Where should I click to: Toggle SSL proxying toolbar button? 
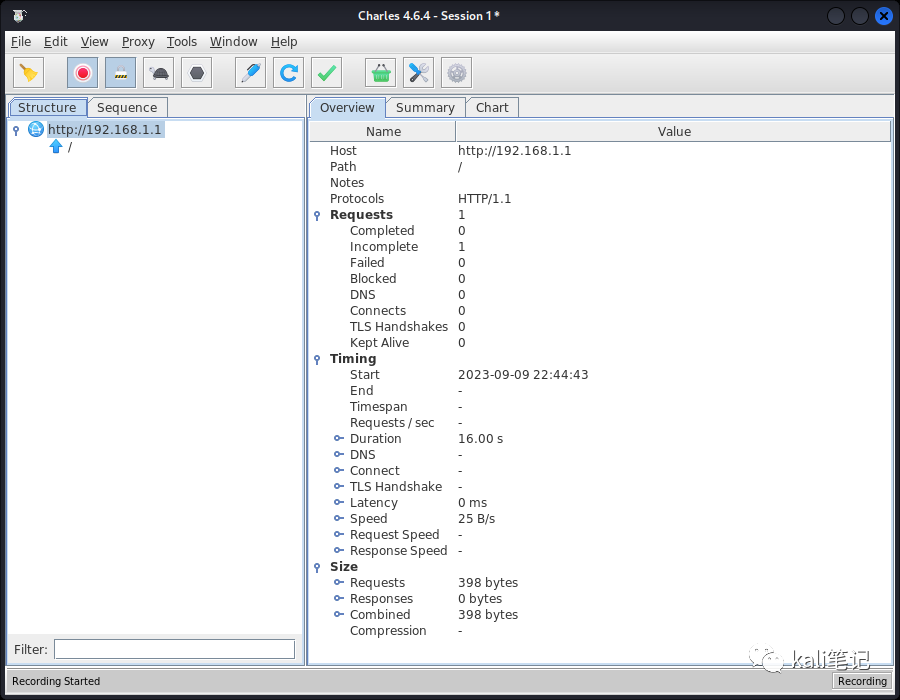pyautogui.click(x=121, y=73)
